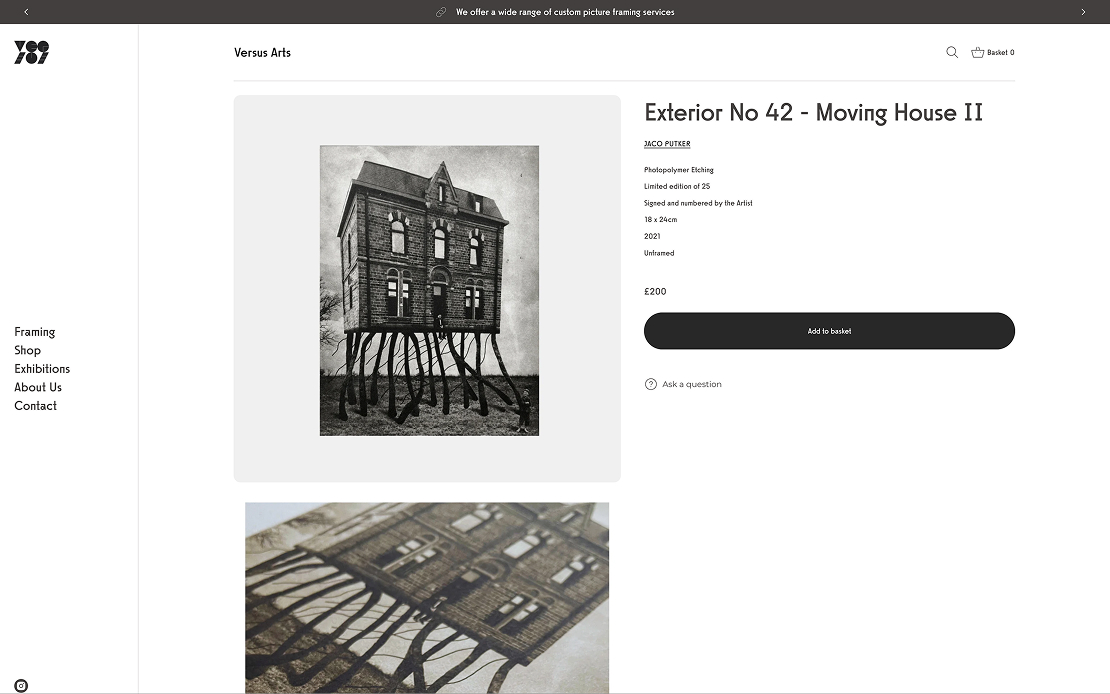1110x694 pixels.
Task: Click the previous announcement arrow
Action: pyautogui.click(x=26, y=12)
